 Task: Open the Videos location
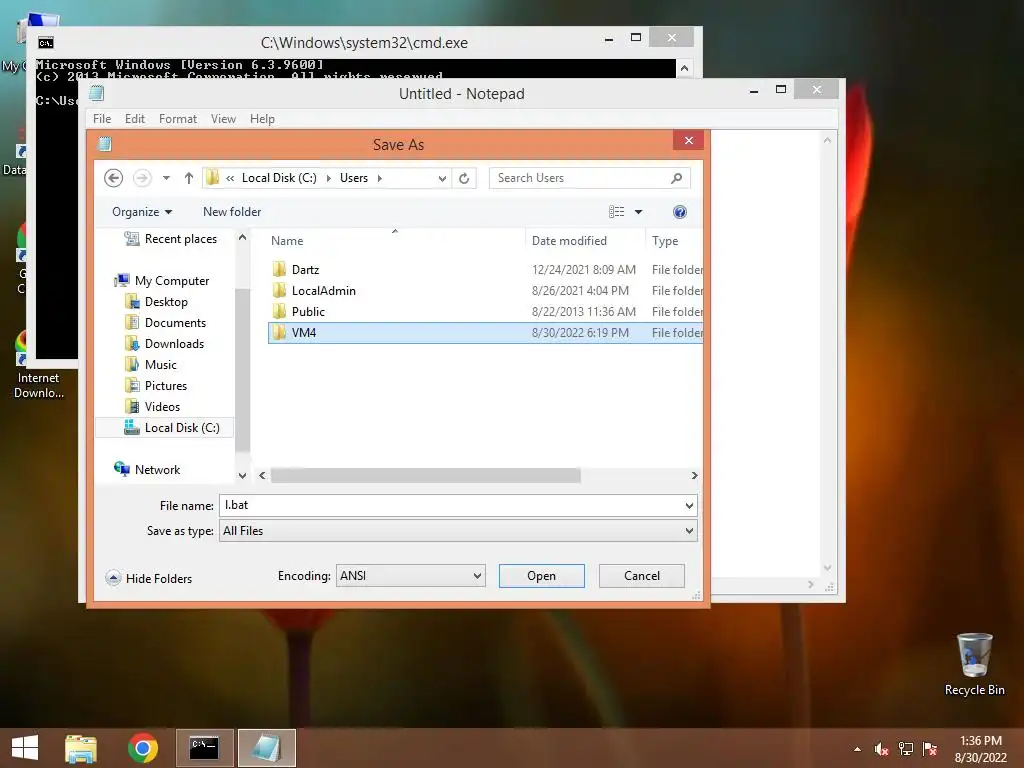(x=152, y=406)
